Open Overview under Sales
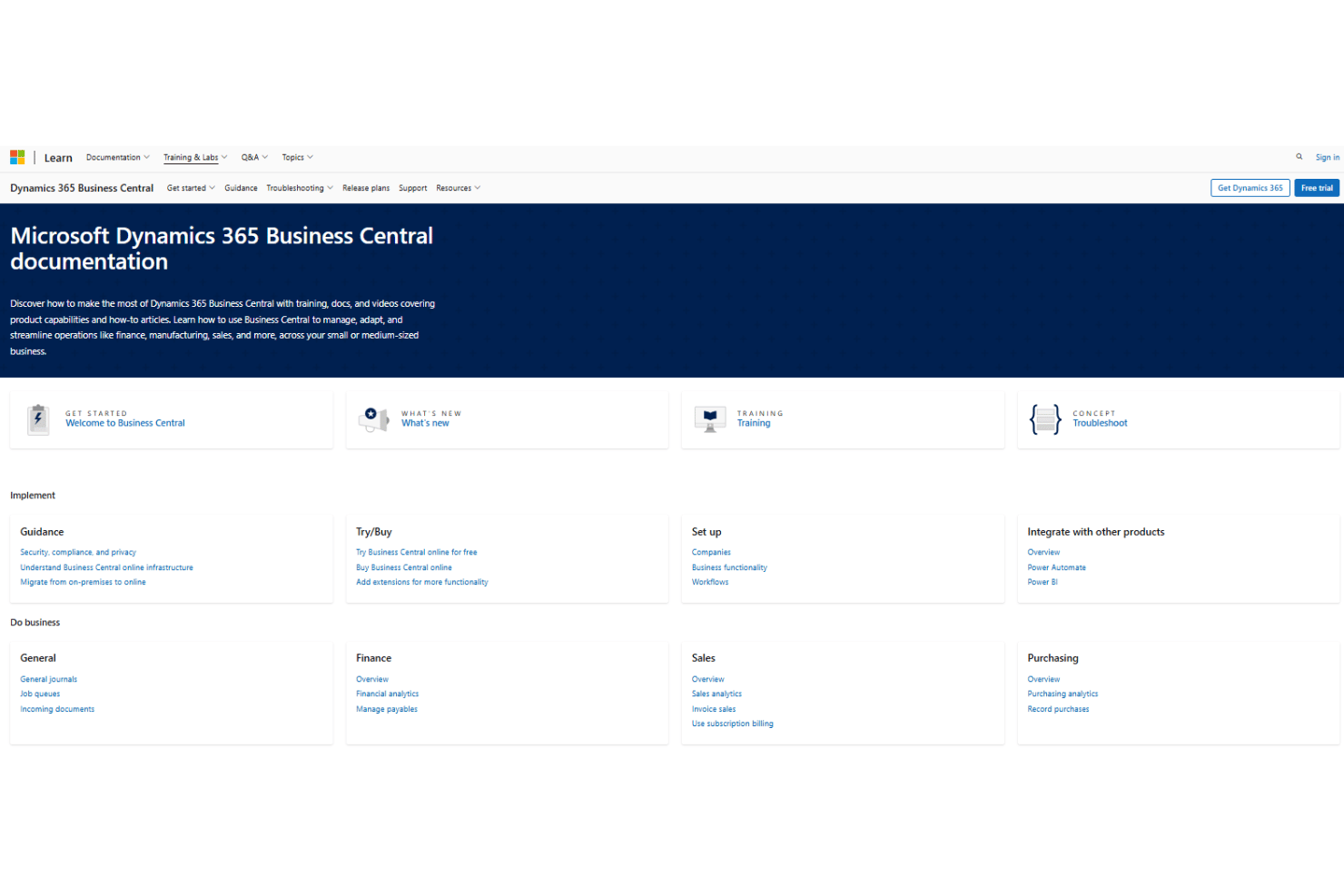 (x=708, y=679)
